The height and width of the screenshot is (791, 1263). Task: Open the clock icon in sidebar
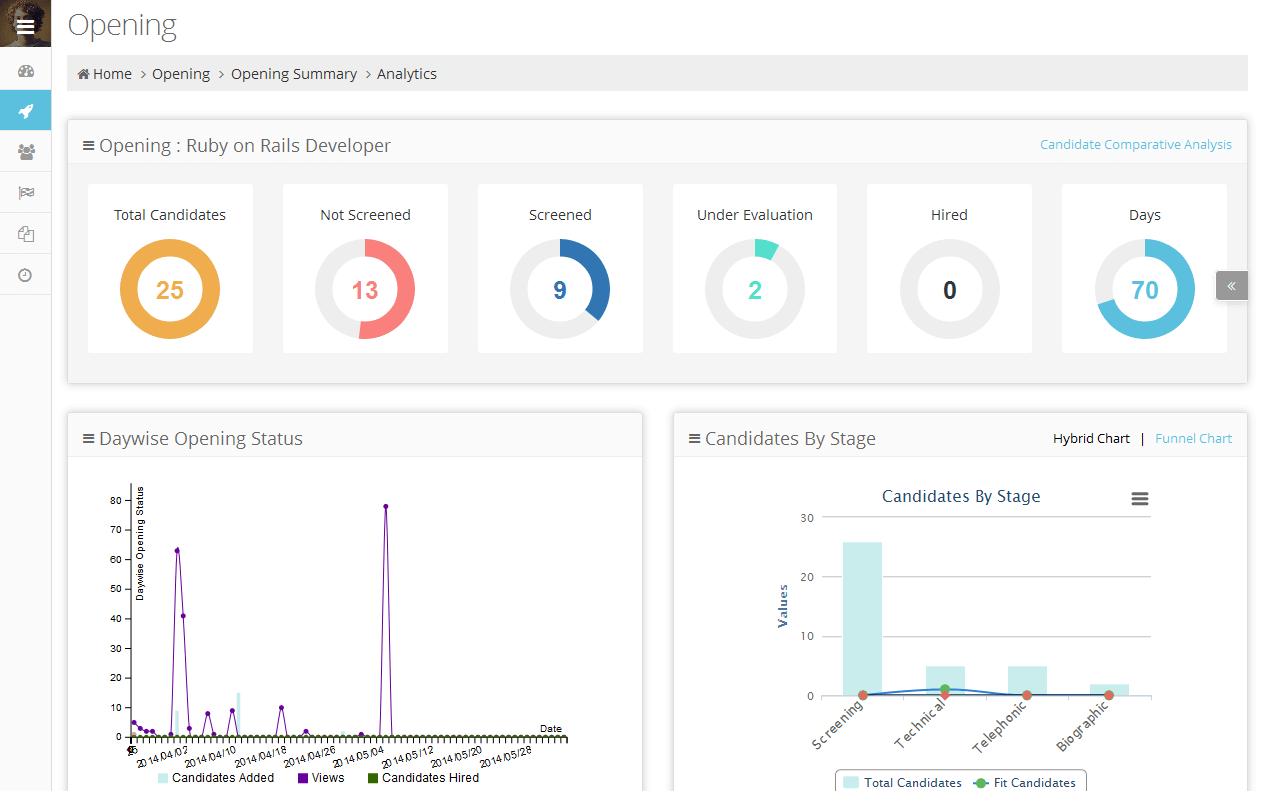26,275
